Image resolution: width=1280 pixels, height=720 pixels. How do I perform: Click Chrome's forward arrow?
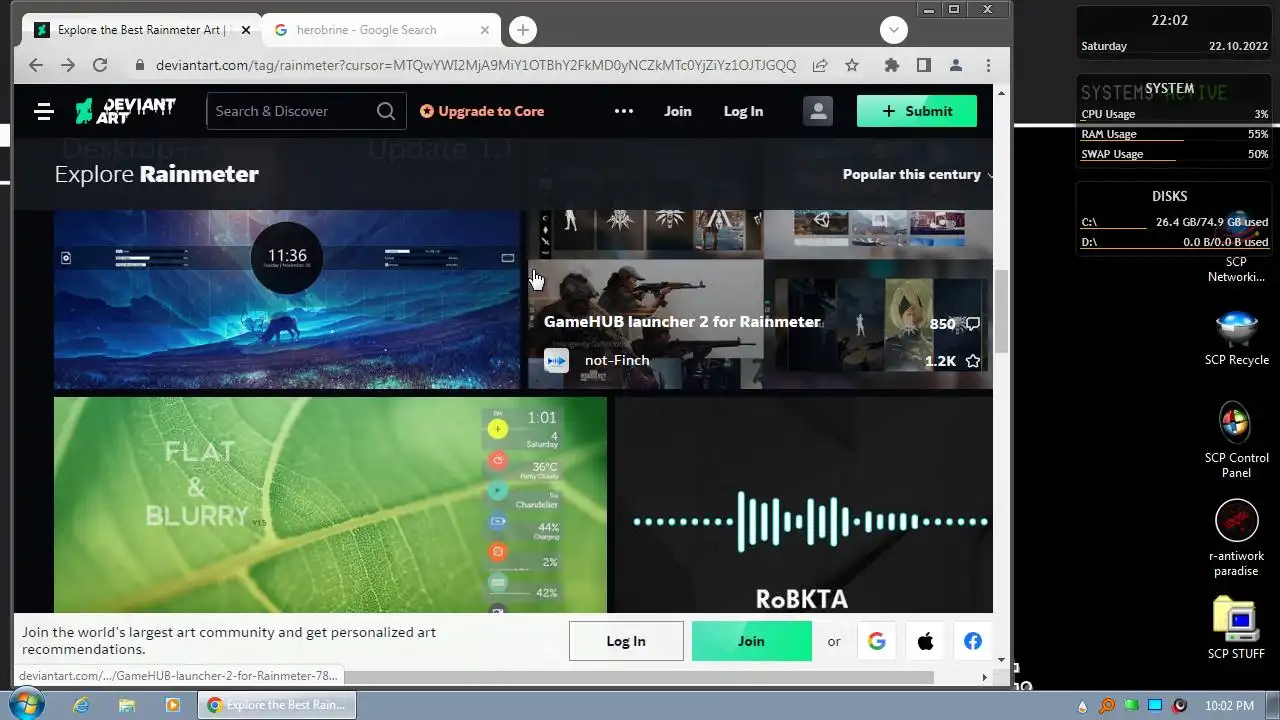pyautogui.click(x=67, y=65)
